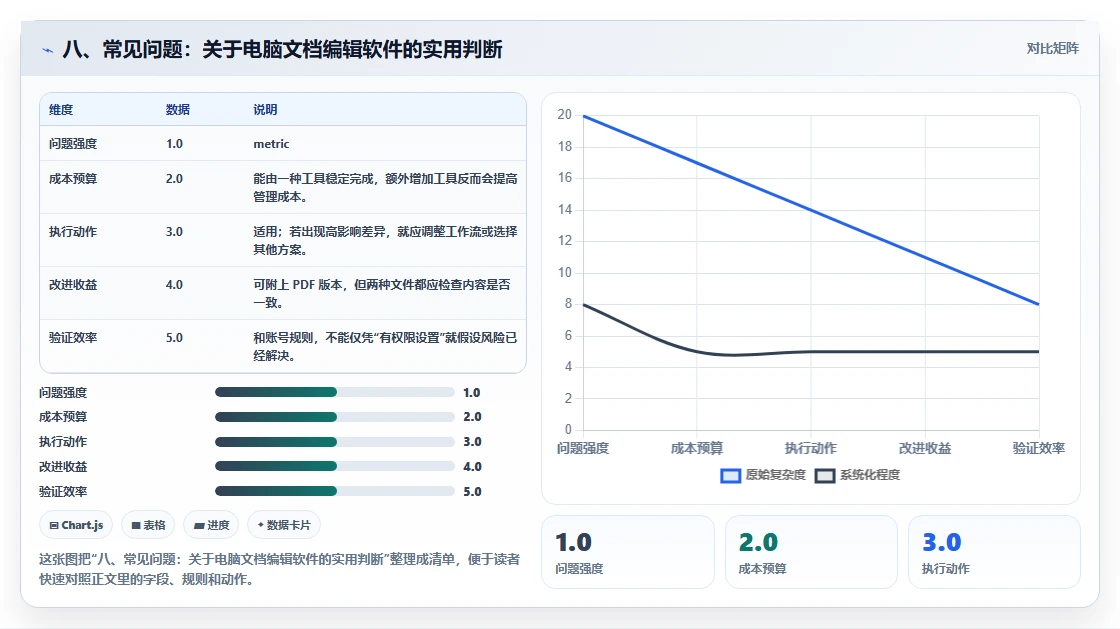Image resolution: width=1120 pixels, height=629 pixels.
Task: Click the 验证效率 table row label
Action: (73, 337)
